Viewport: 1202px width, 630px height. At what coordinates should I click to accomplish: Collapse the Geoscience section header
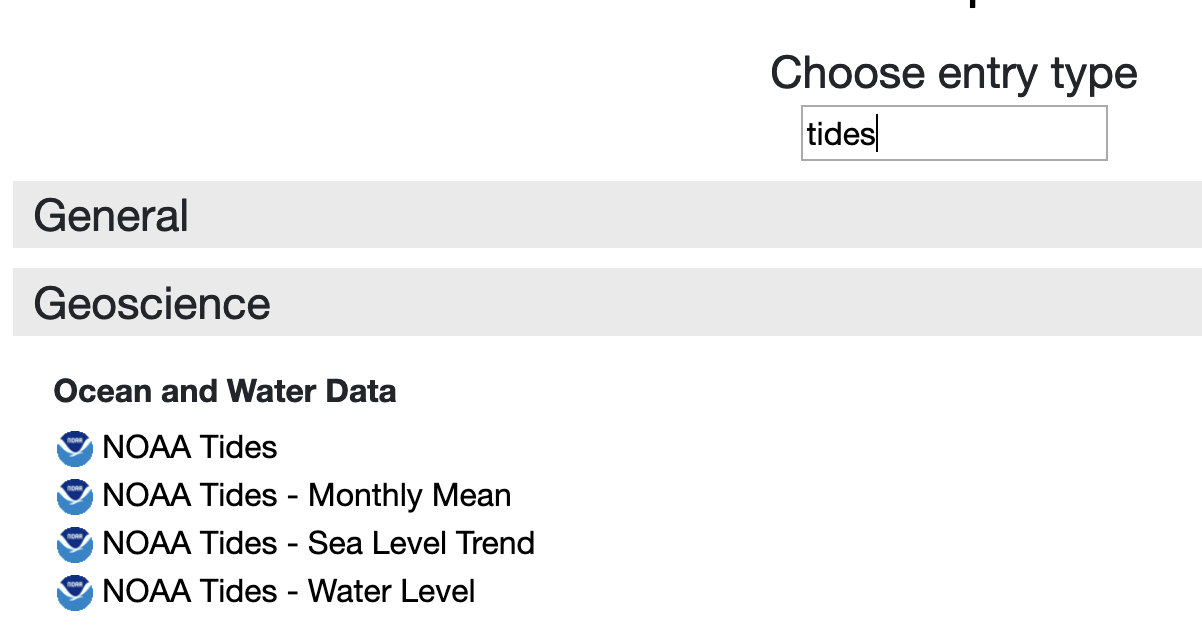point(607,302)
